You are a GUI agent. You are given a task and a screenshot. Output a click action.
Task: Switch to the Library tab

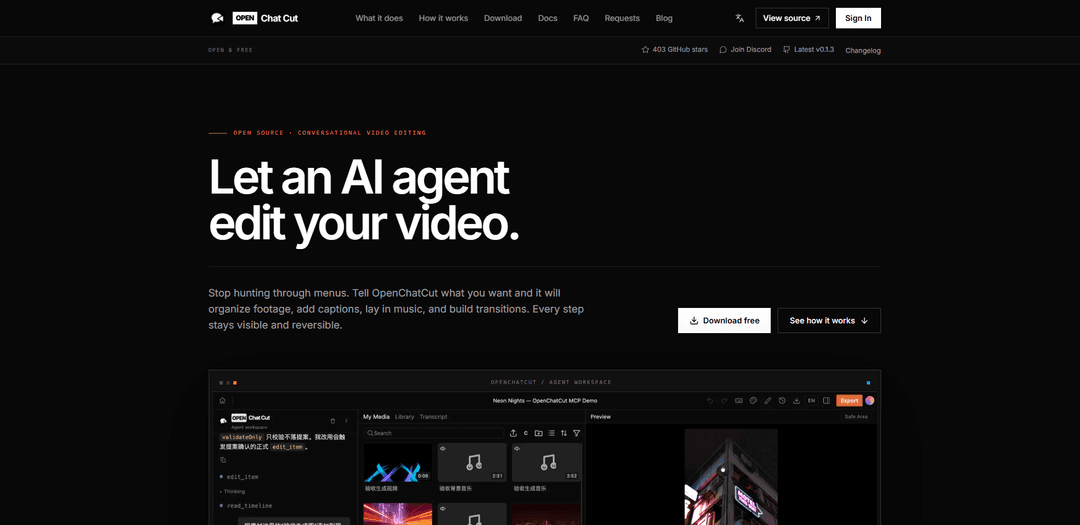(404, 417)
